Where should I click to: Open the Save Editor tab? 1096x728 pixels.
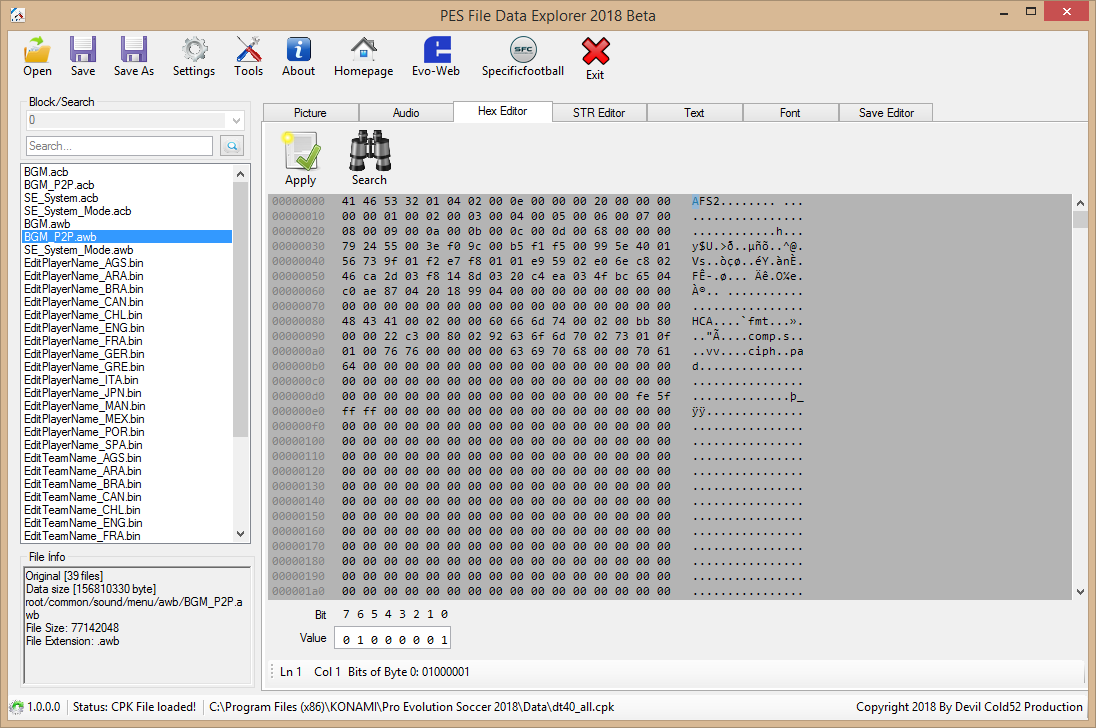pyautogui.click(x=886, y=112)
